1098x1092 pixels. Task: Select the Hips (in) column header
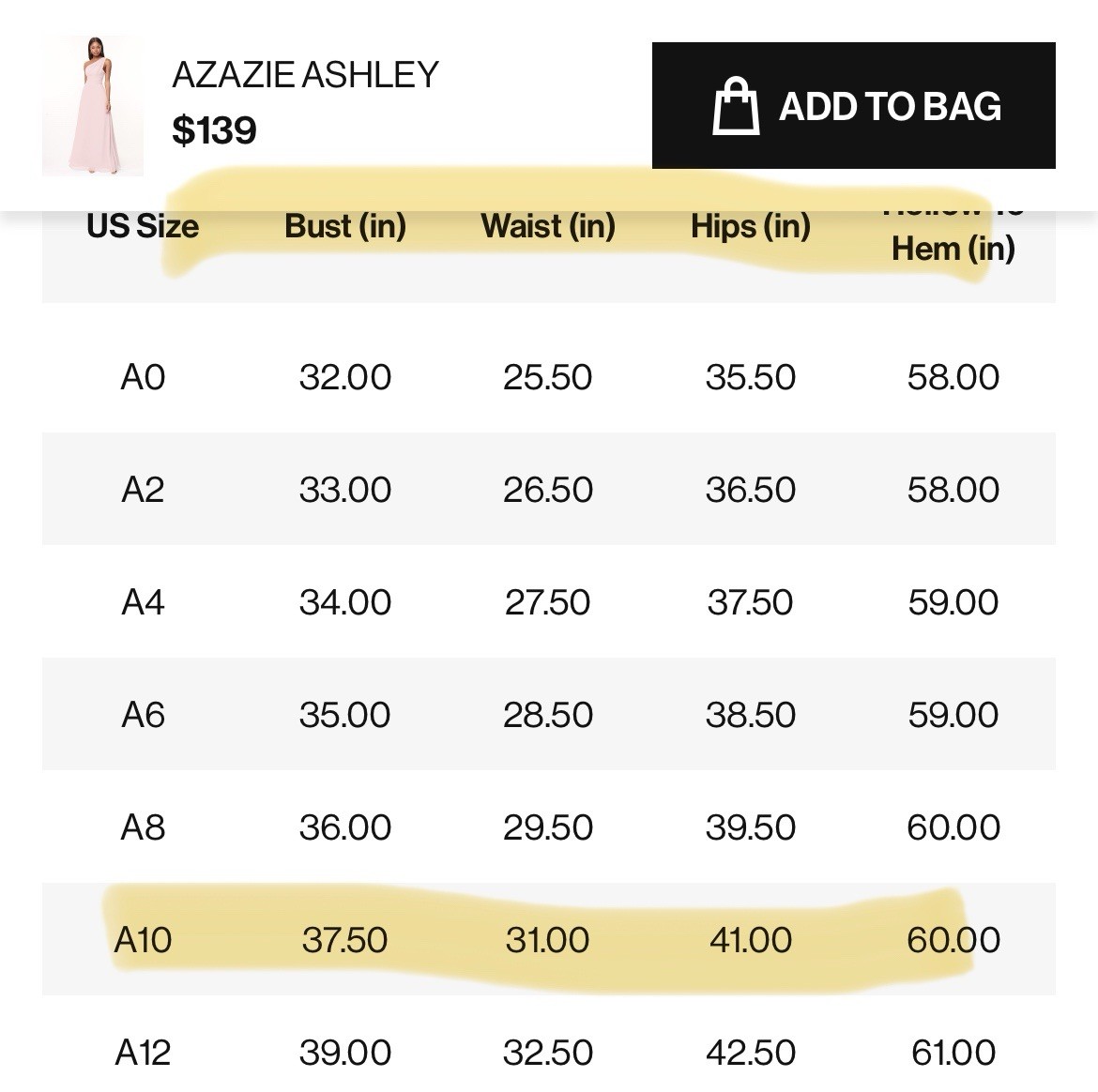(751, 226)
